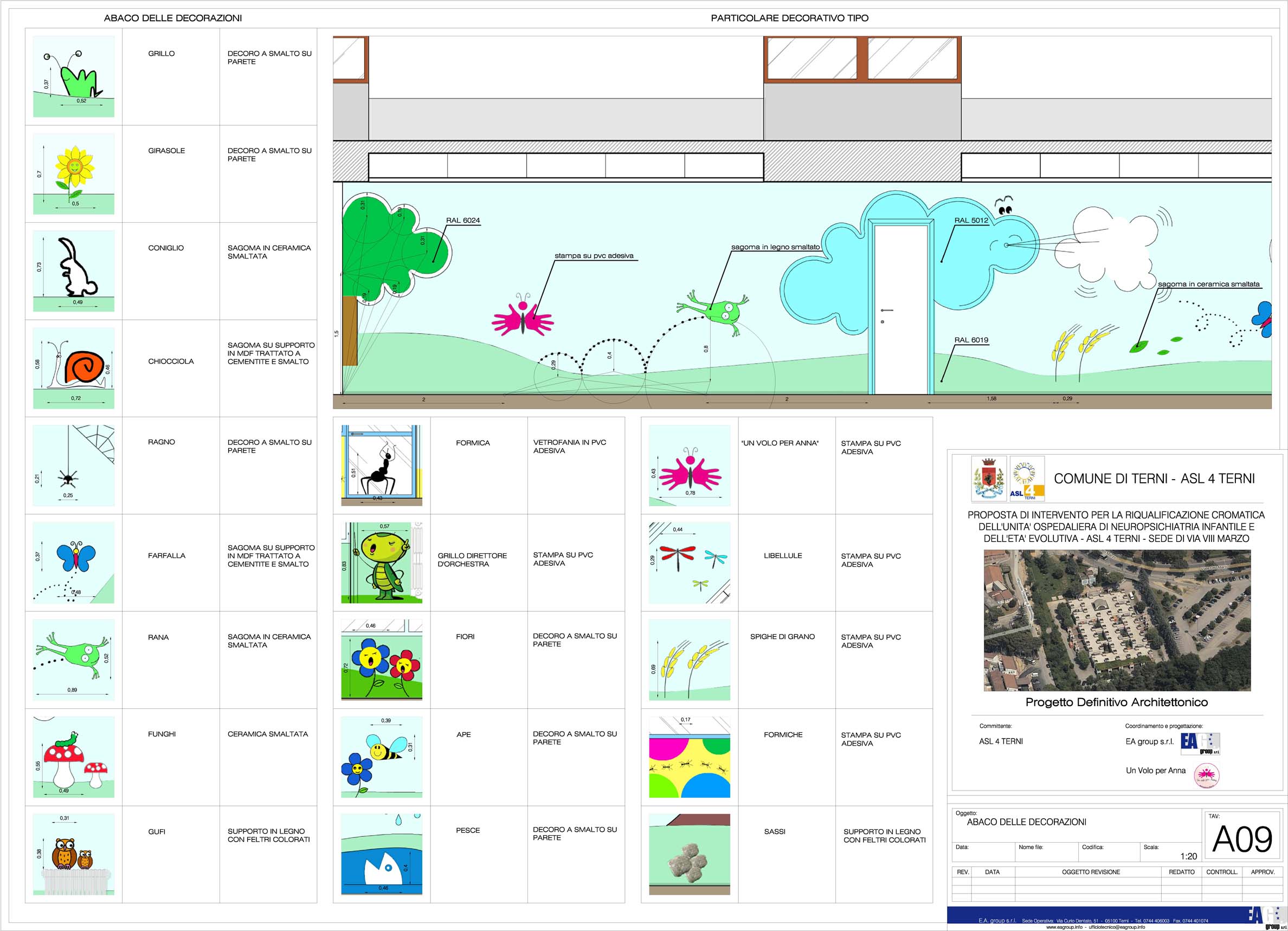
Task: Click the Comune di Terni coat of arms
Action: click(989, 479)
